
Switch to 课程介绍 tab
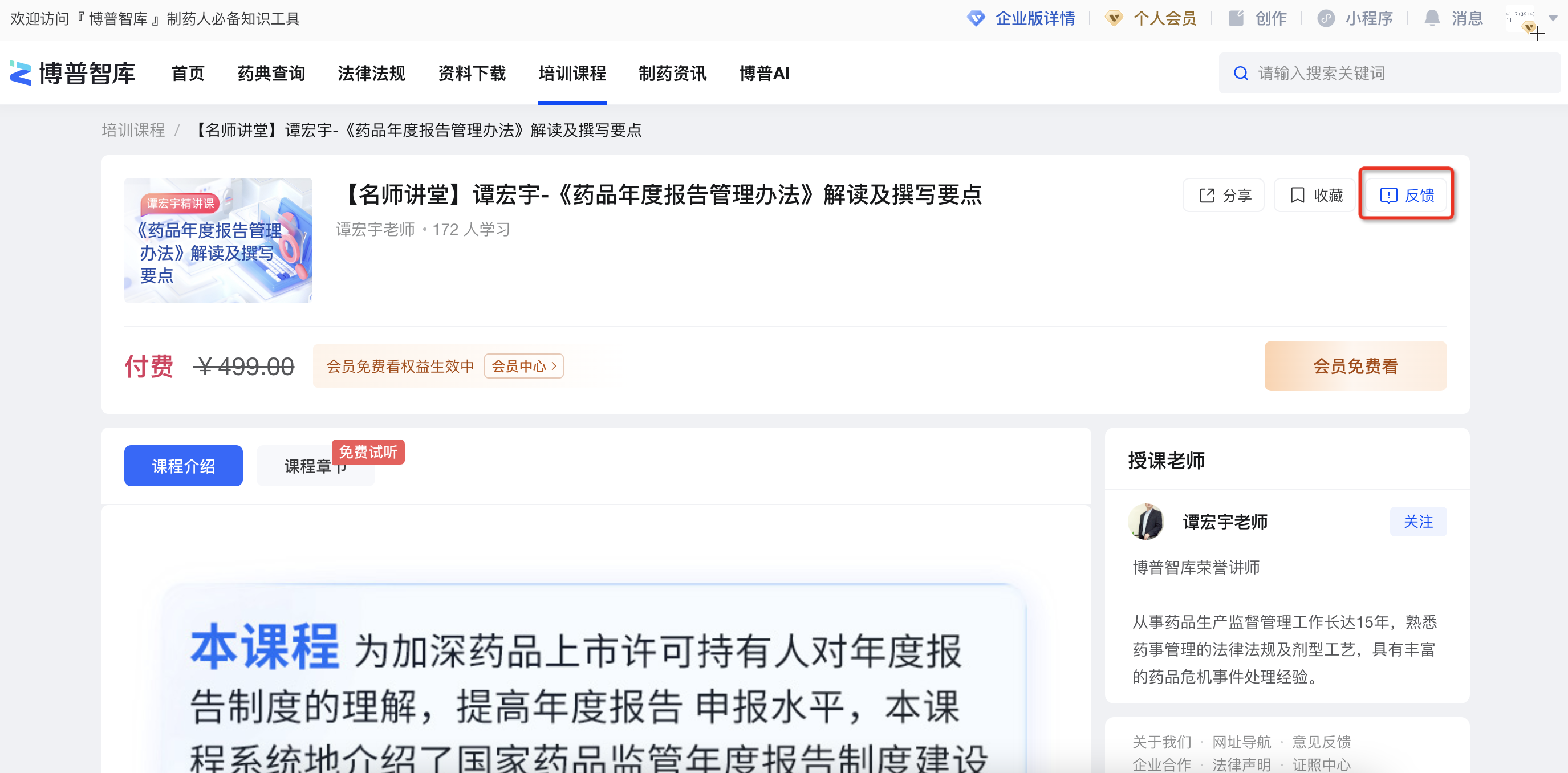pos(183,466)
